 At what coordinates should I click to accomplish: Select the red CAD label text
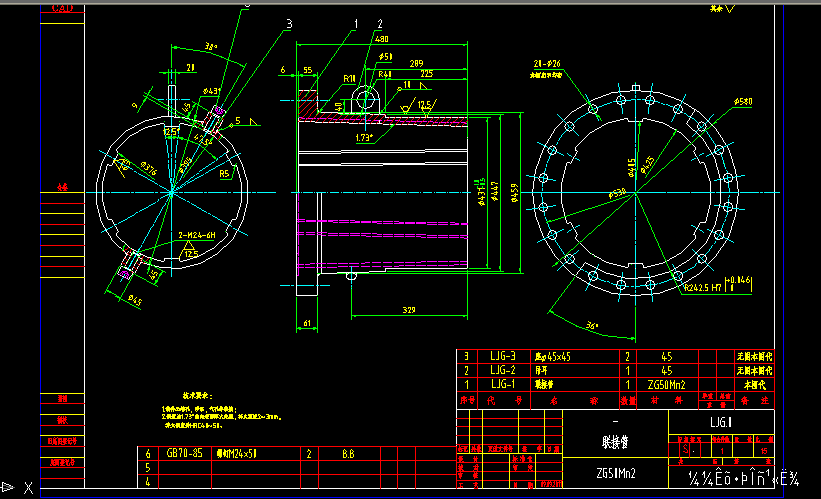point(61,8)
